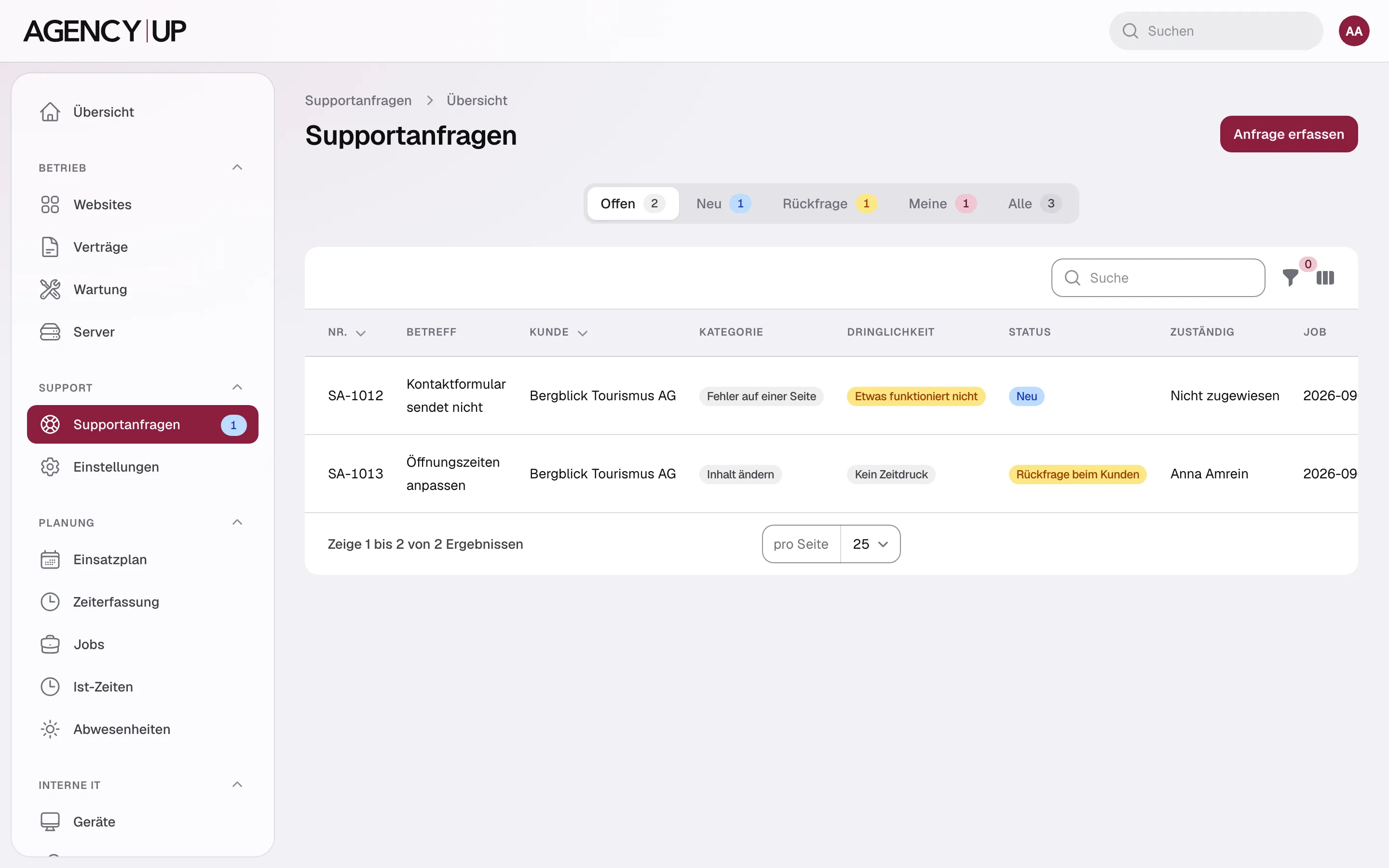This screenshot has width=1389, height=868.
Task: Toggle table columns icon
Action: pyautogui.click(x=1325, y=278)
